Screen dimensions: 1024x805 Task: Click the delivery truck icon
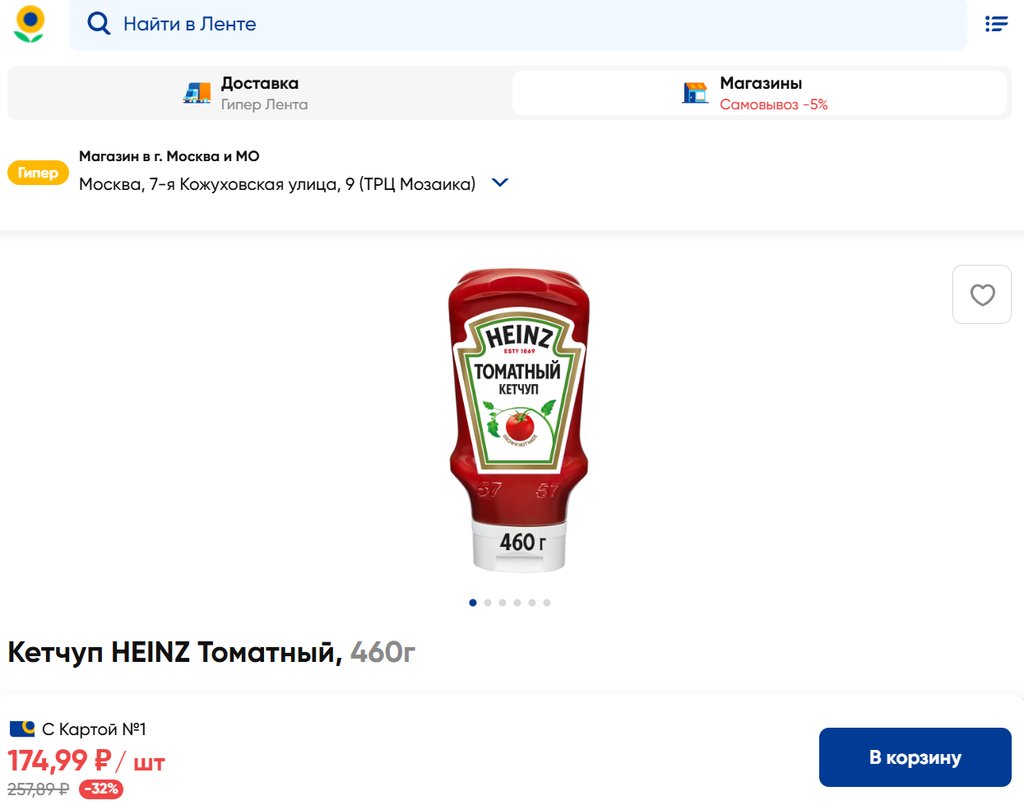(x=197, y=93)
